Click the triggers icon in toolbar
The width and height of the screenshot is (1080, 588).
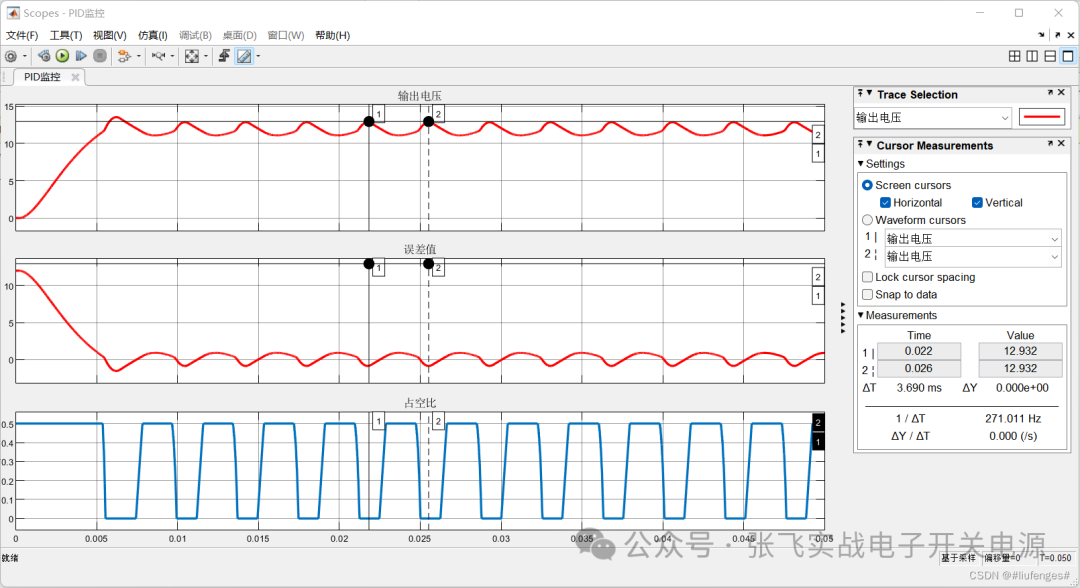tap(224, 56)
